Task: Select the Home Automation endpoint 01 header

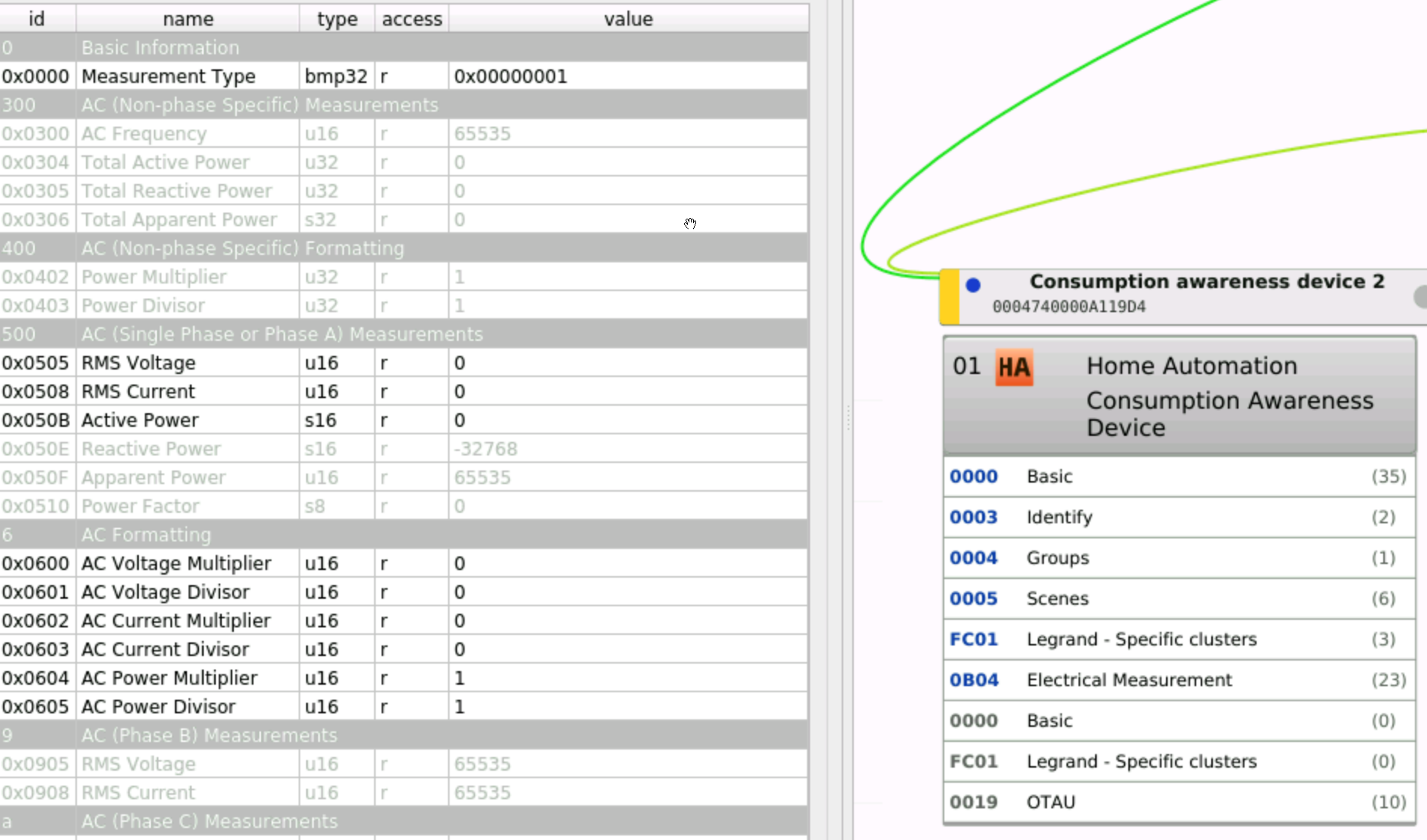Action: 1179,396
